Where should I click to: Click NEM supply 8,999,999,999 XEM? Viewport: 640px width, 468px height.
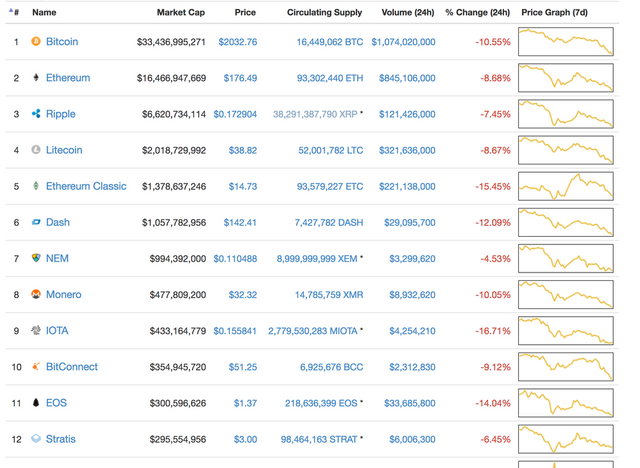[317, 259]
